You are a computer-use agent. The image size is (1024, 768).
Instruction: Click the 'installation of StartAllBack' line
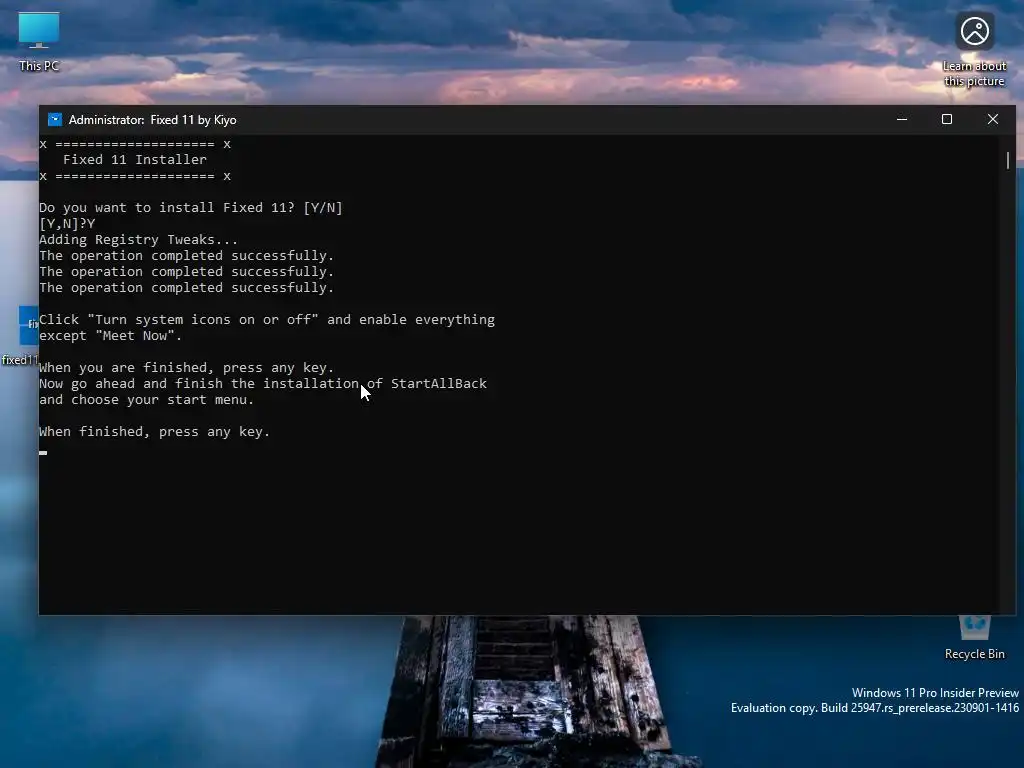click(263, 384)
